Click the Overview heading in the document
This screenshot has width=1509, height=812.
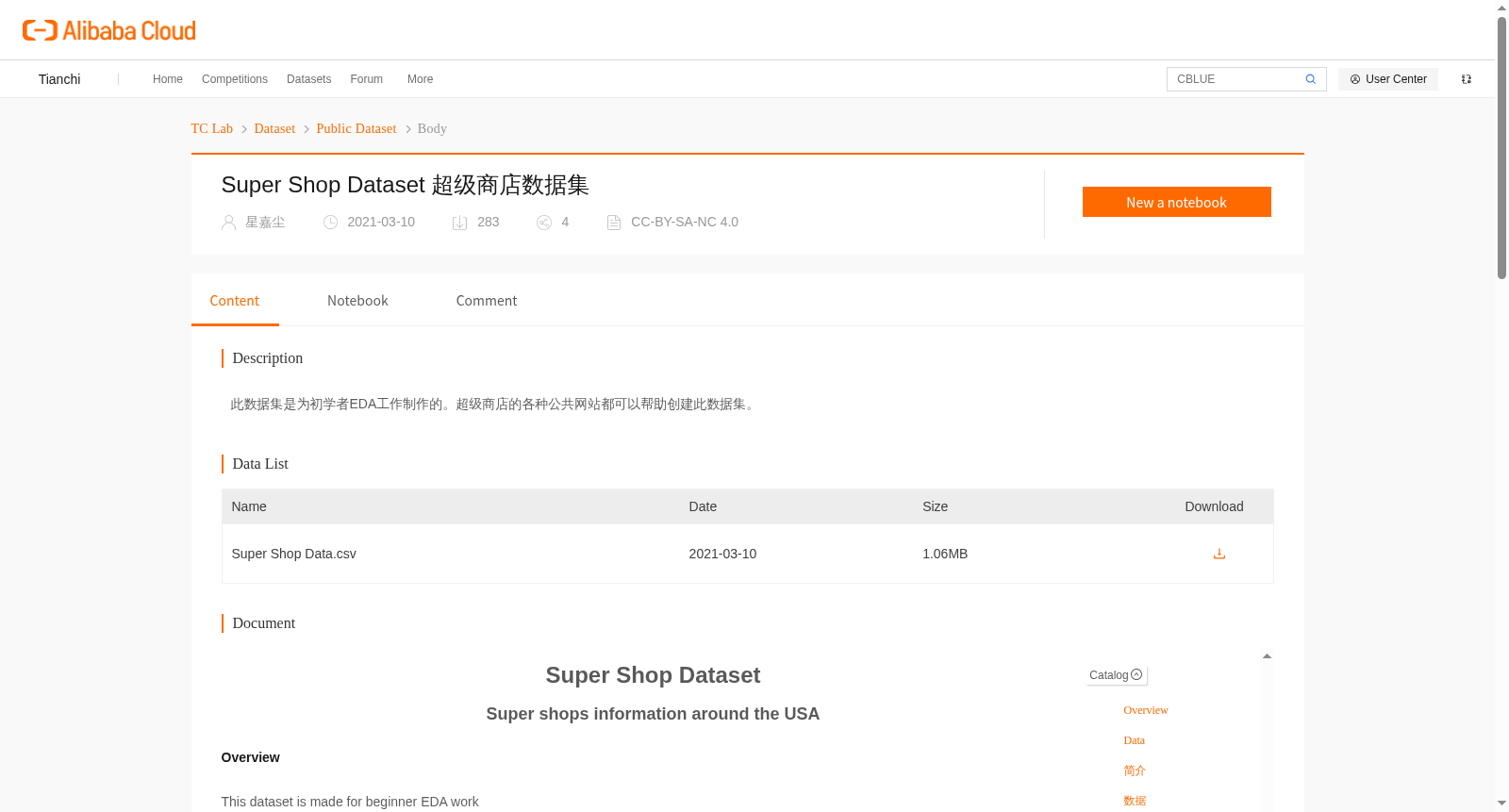(250, 757)
